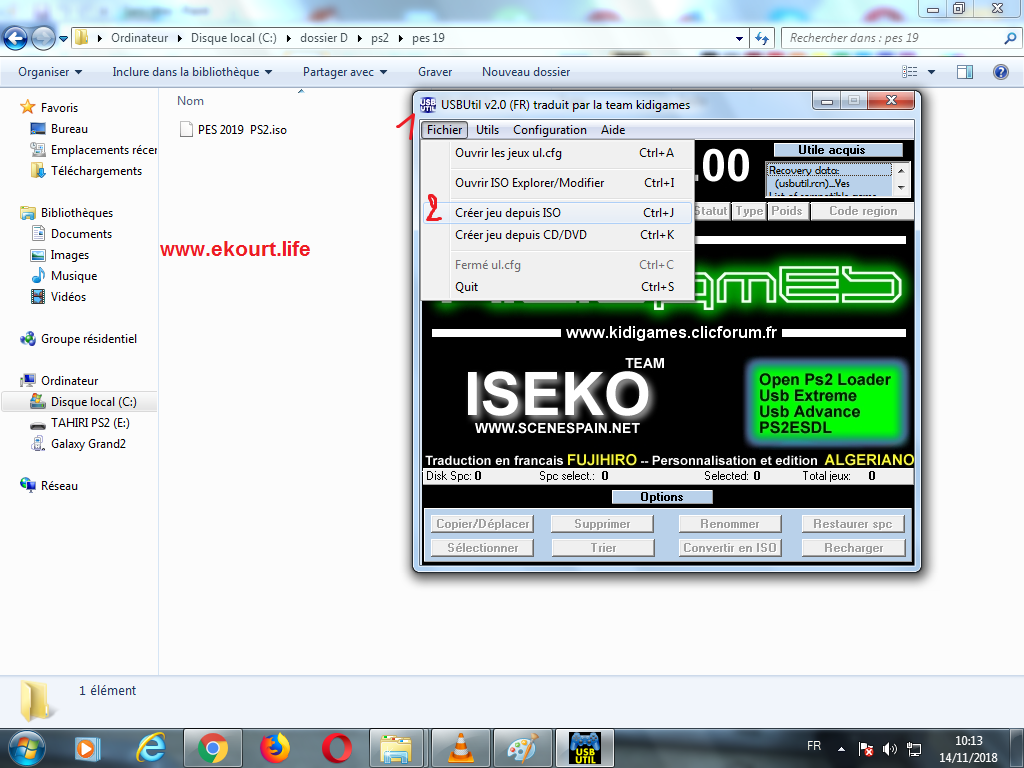Change the Explorer view icon
1024x768 pixels.
pos(909,72)
